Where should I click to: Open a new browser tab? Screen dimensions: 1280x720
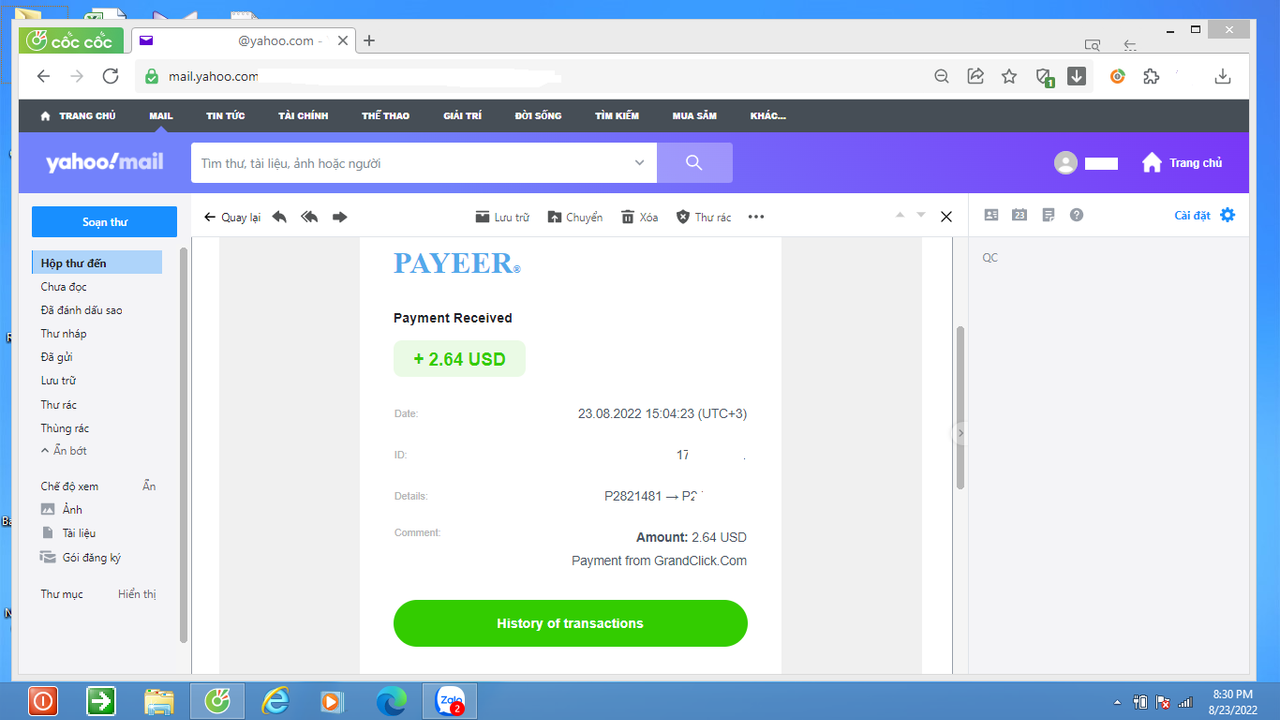(369, 41)
